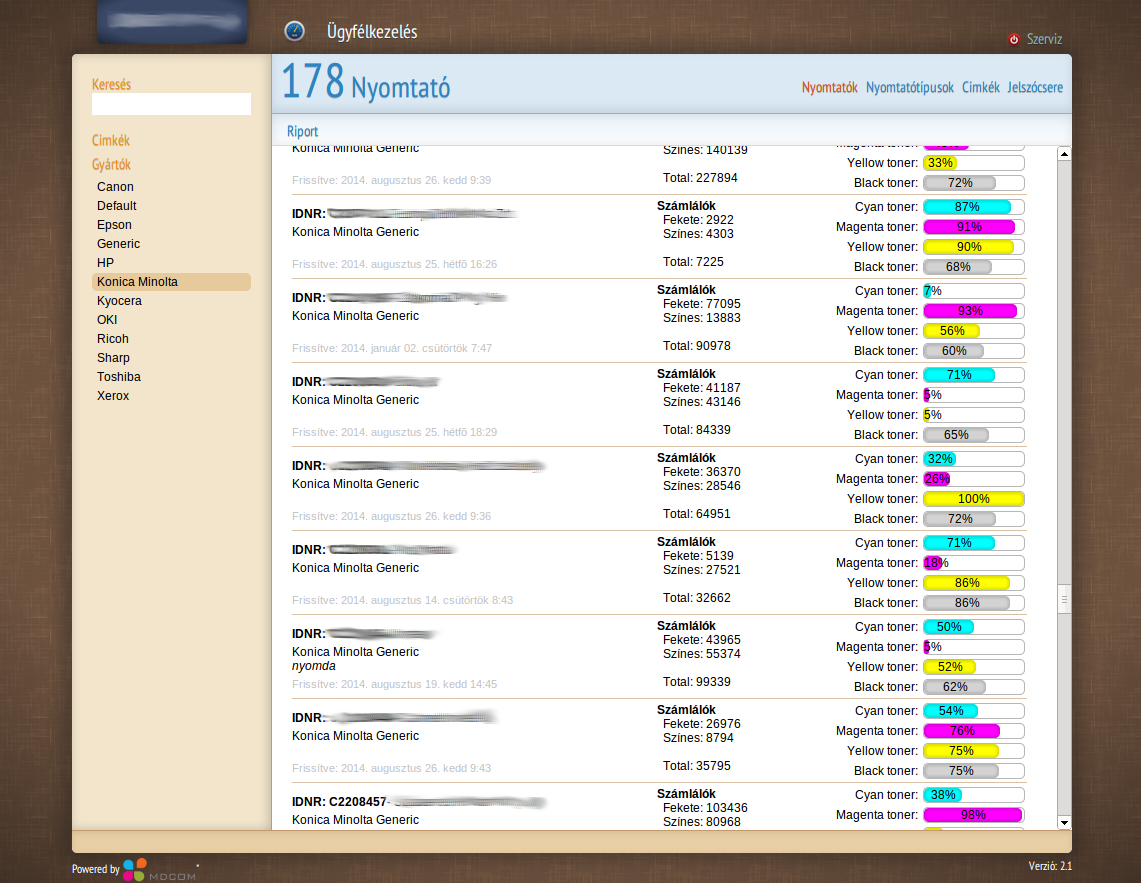The width and height of the screenshot is (1141, 883).
Task: Click the 'nyomda' tag text
Action: coord(314,666)
